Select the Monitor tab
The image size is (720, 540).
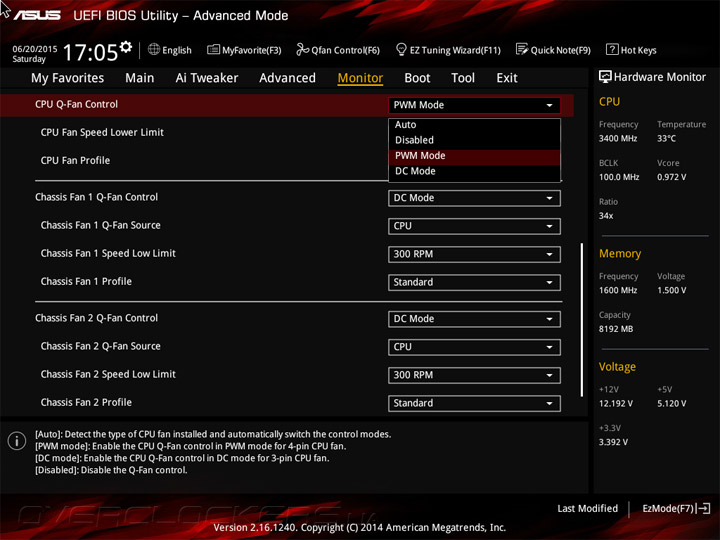(x=360, y=78)
